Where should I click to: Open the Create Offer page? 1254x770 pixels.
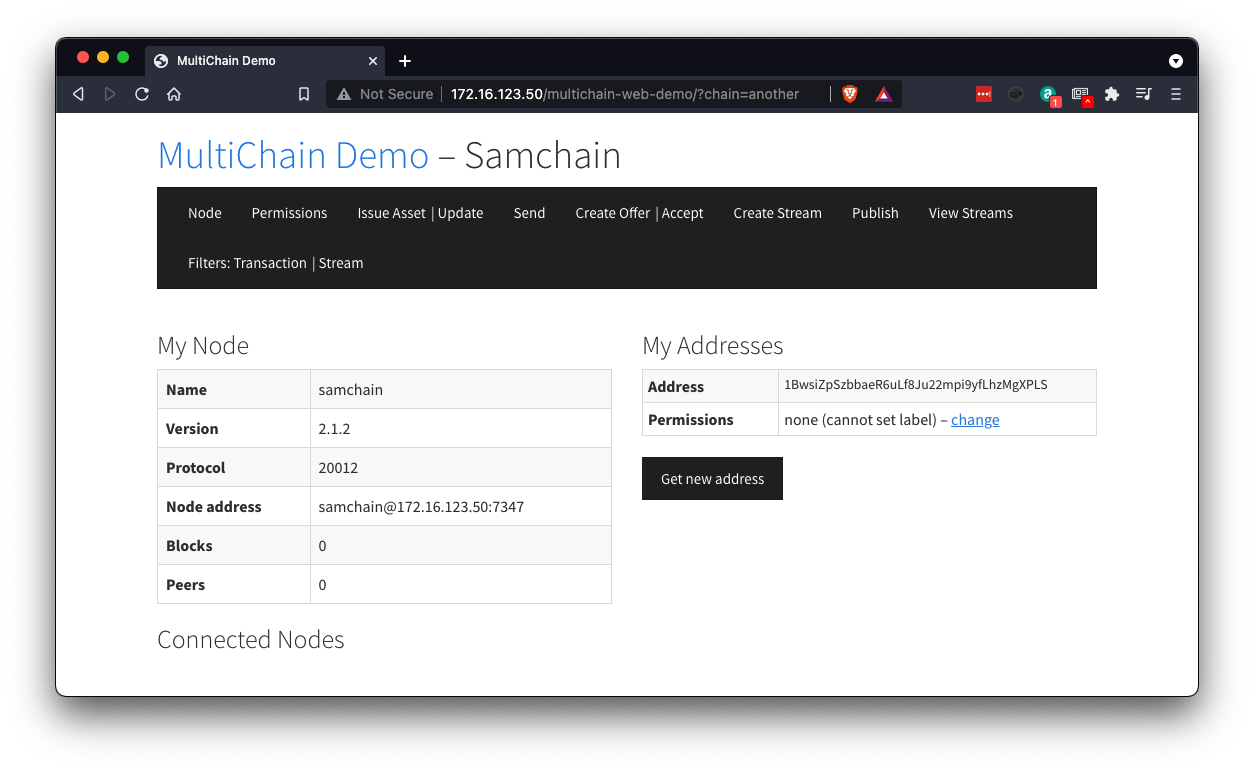pyautogui.click(x=613, y=213)
